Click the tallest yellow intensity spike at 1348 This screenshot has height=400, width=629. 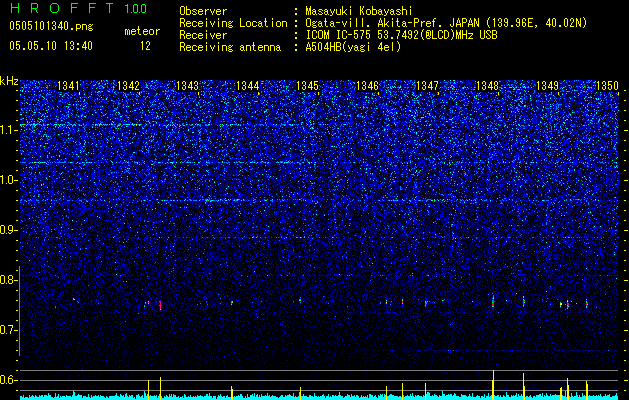(493, 384)
